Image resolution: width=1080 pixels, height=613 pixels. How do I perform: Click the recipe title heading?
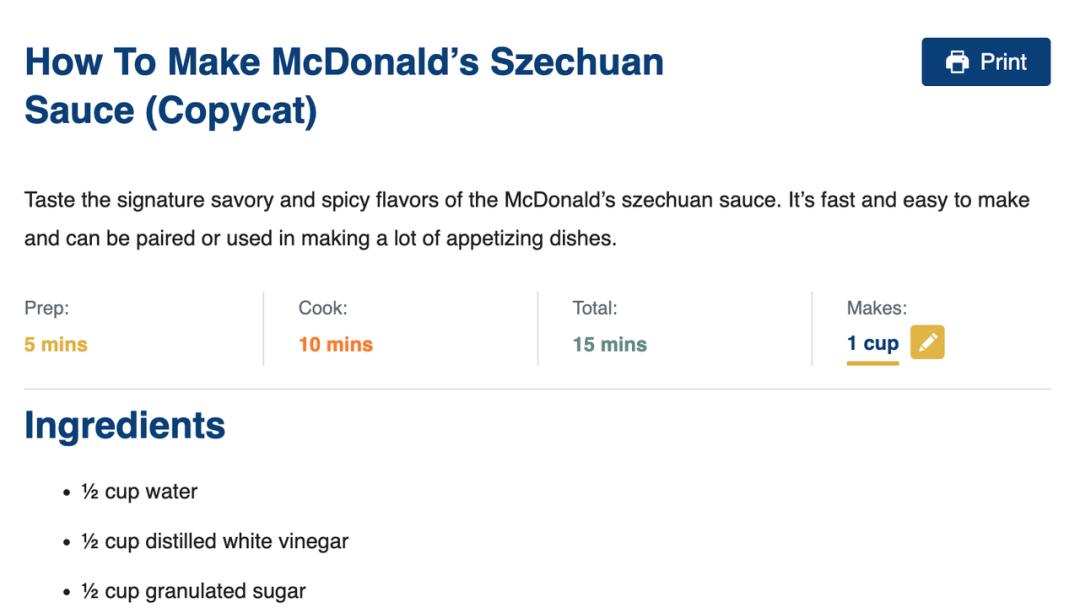click(344, 86)
